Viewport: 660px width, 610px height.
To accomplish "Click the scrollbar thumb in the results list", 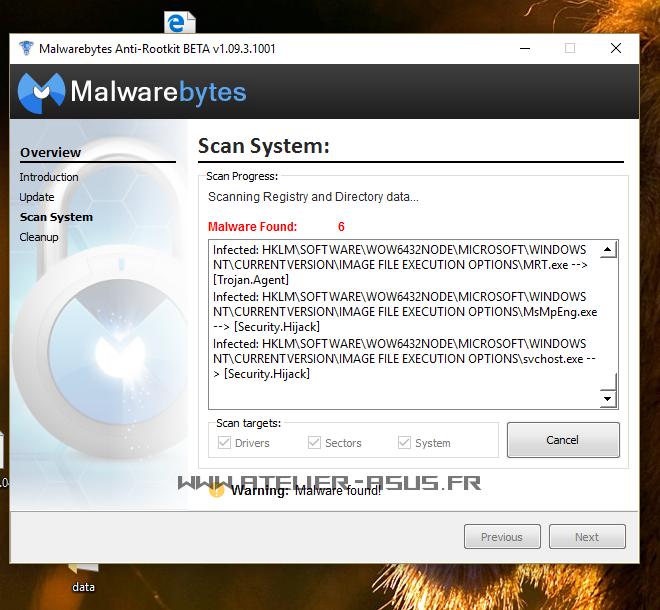I will tap(606, 382).
